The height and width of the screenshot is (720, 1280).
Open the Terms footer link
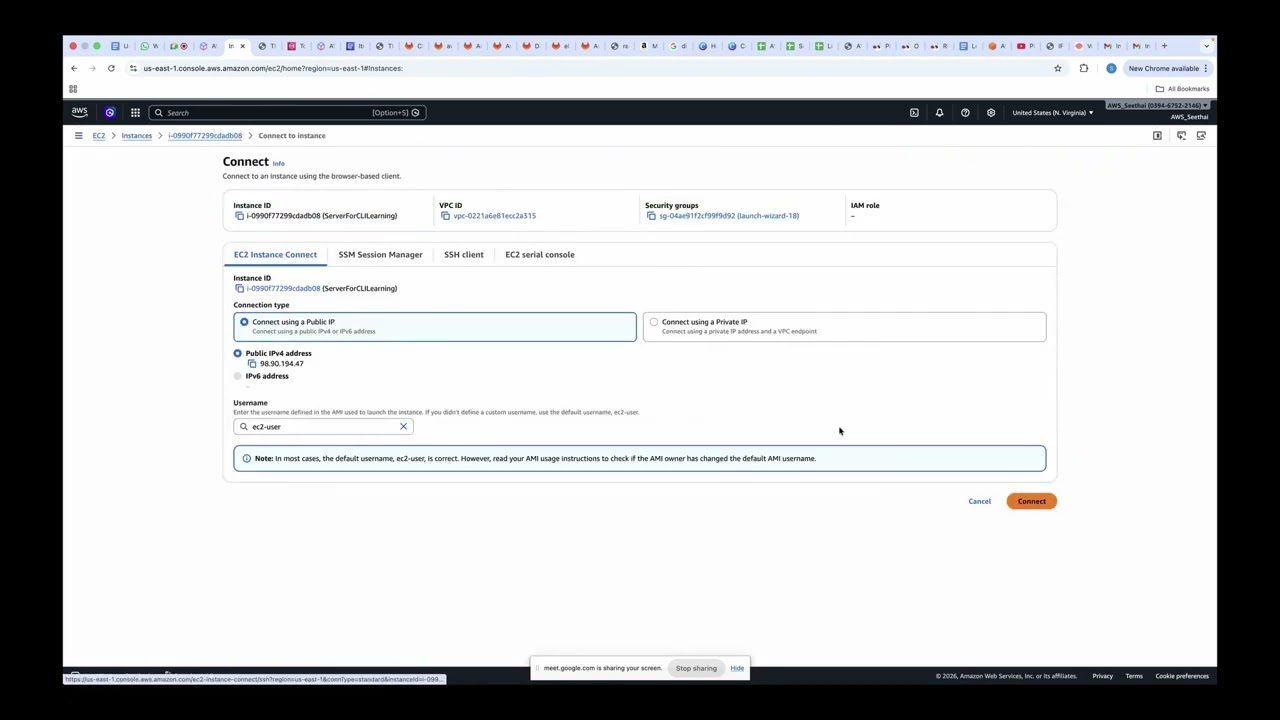coord(1134,676)
